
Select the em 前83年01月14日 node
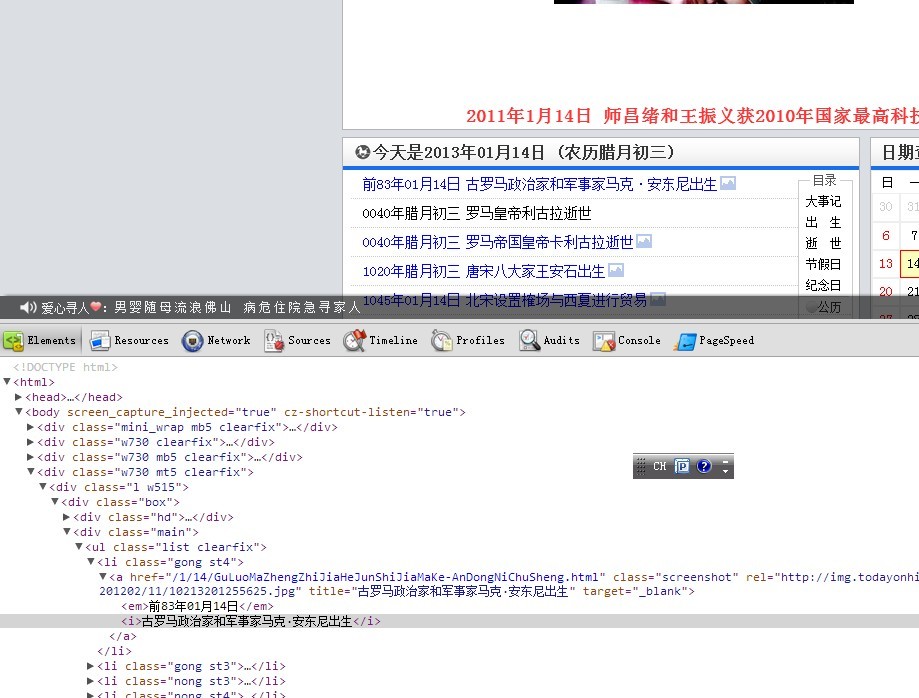198,606
